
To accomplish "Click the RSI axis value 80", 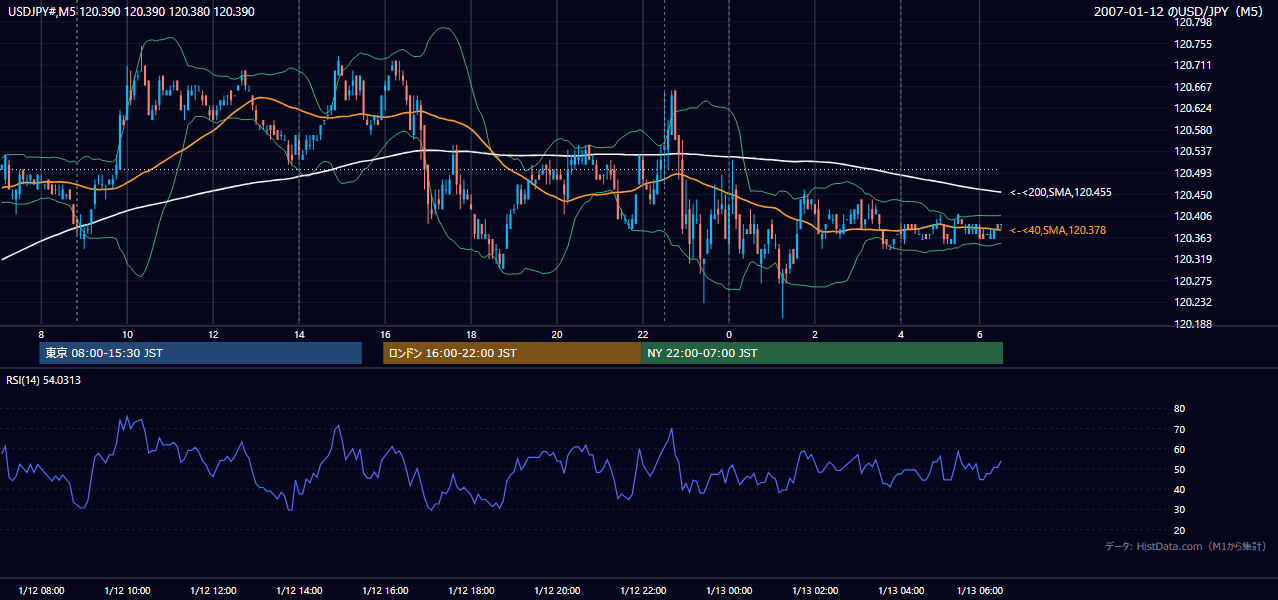I will (1179, 409).
